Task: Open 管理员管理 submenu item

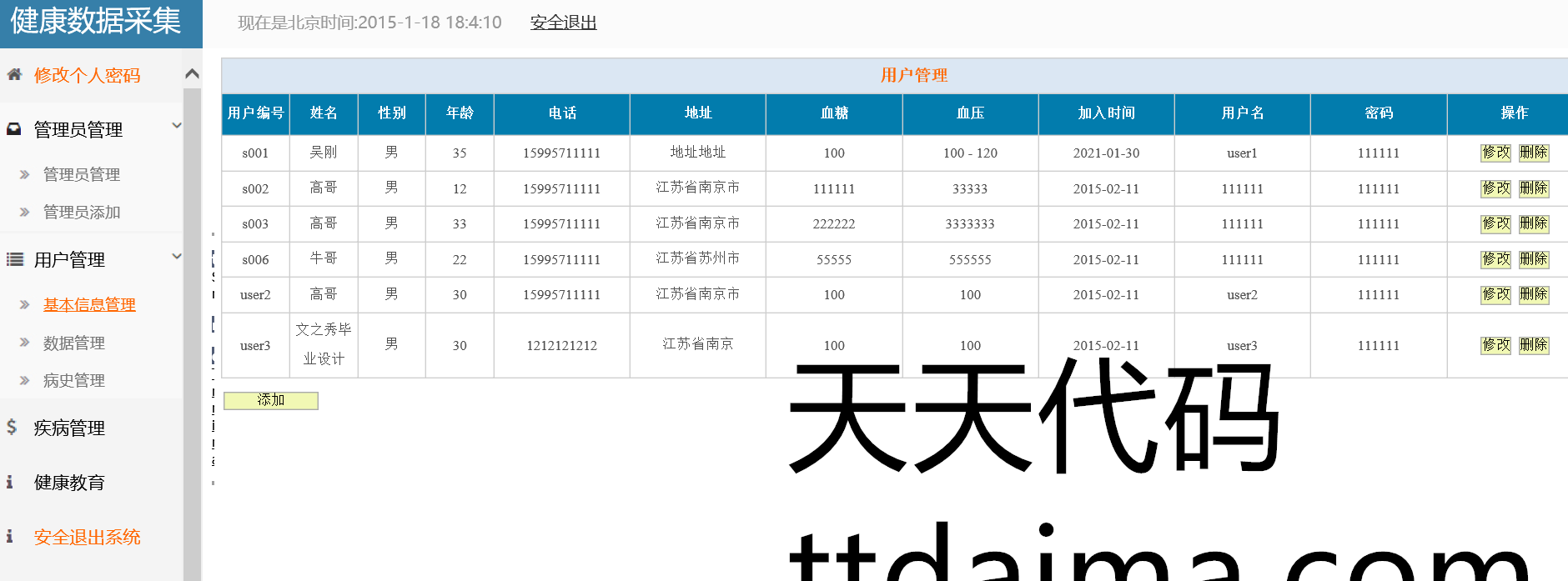Action: (82, 175)
